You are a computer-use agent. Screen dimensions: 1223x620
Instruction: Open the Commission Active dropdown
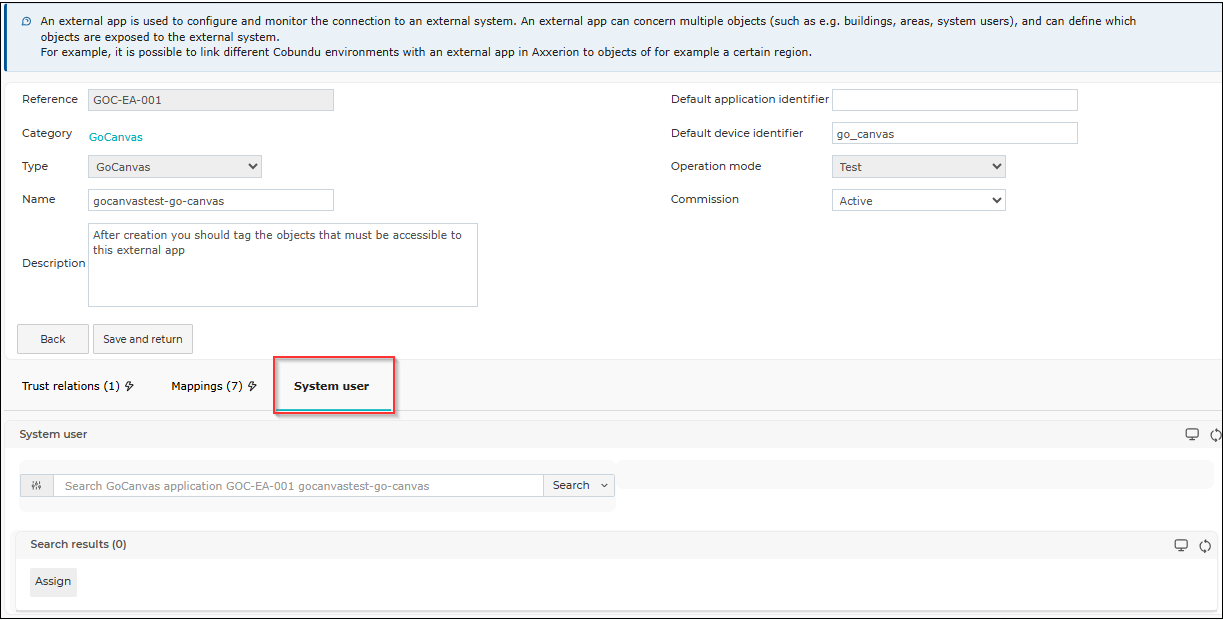[x=918, y=201]
